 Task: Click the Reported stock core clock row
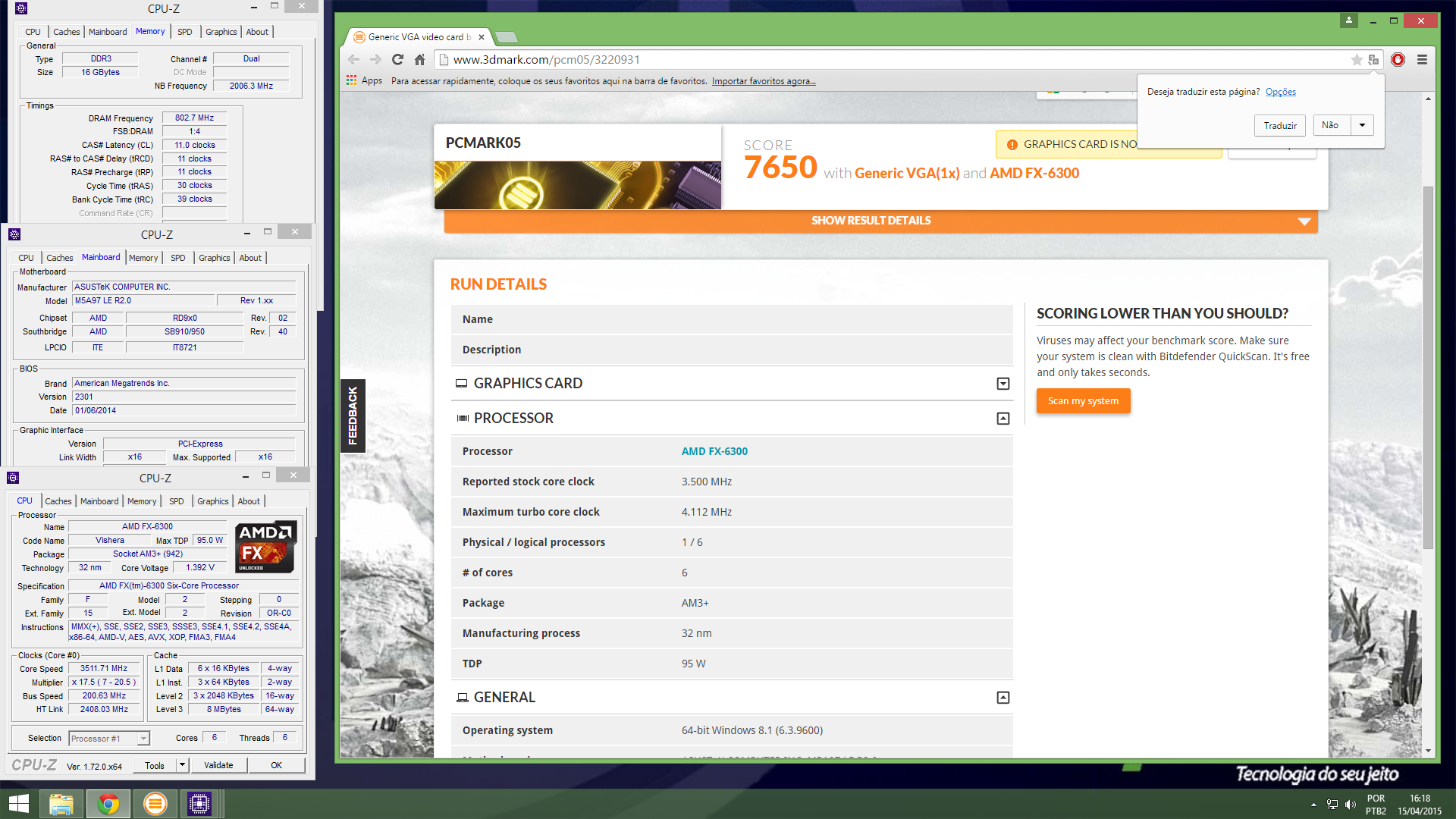click(x=732, y=482)
